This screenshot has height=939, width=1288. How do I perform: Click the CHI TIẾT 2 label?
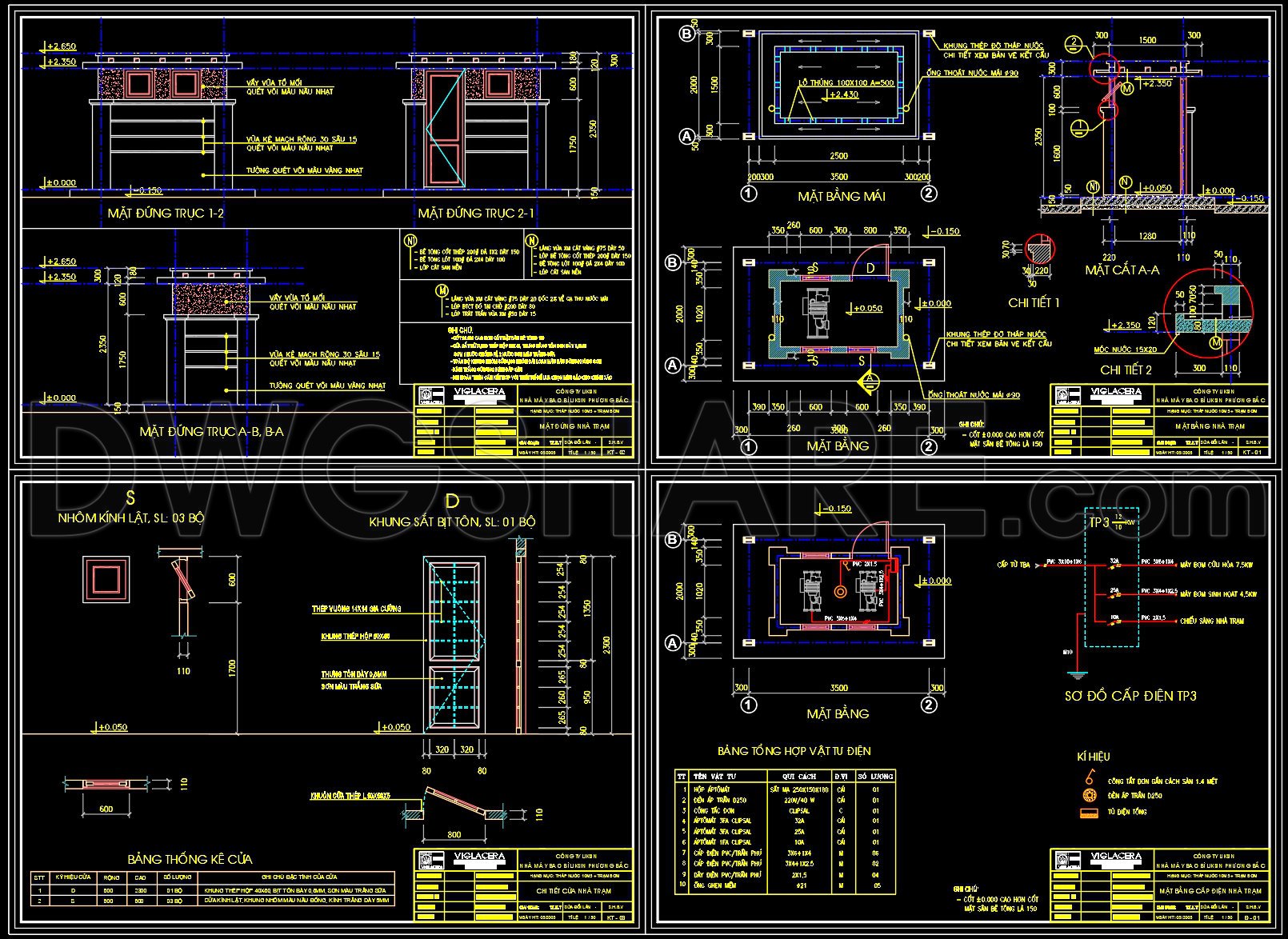coord(1126,370)
